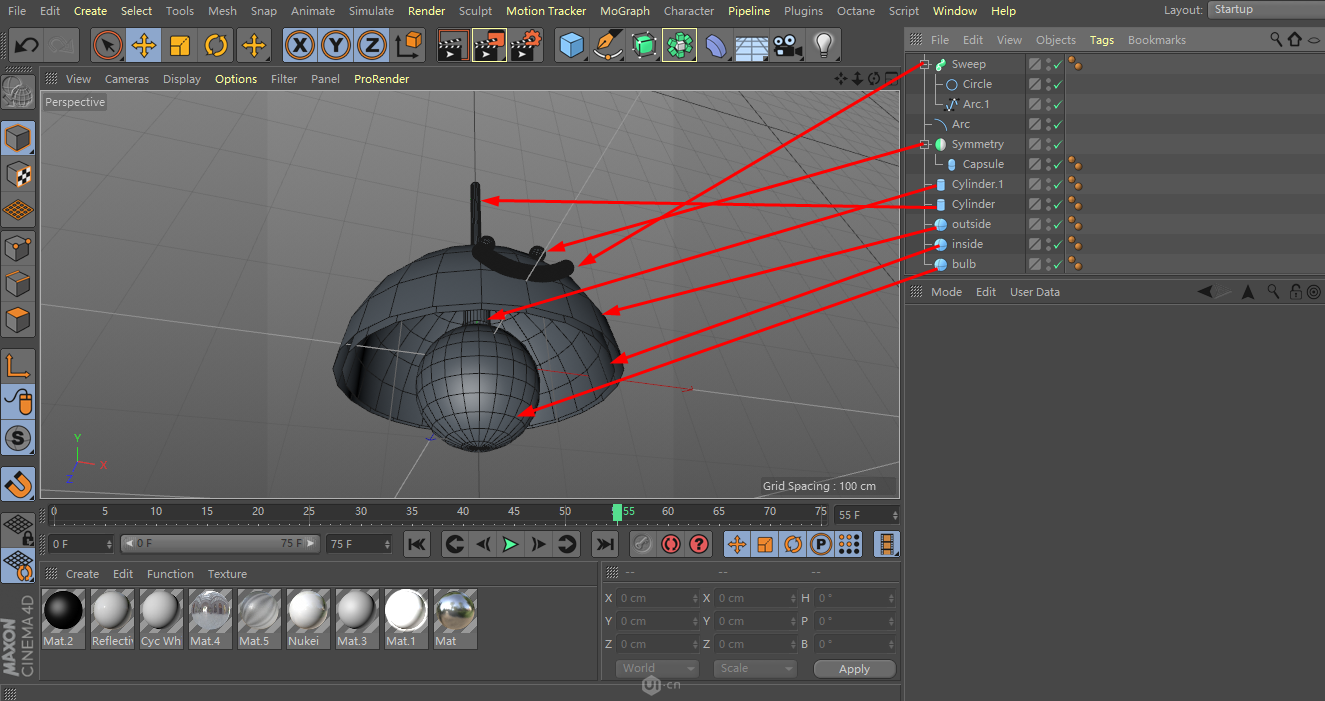Activate the Rotate tool in top toolbar
1325x701 pixels.
pyautogui.click(x=216, y=45)
